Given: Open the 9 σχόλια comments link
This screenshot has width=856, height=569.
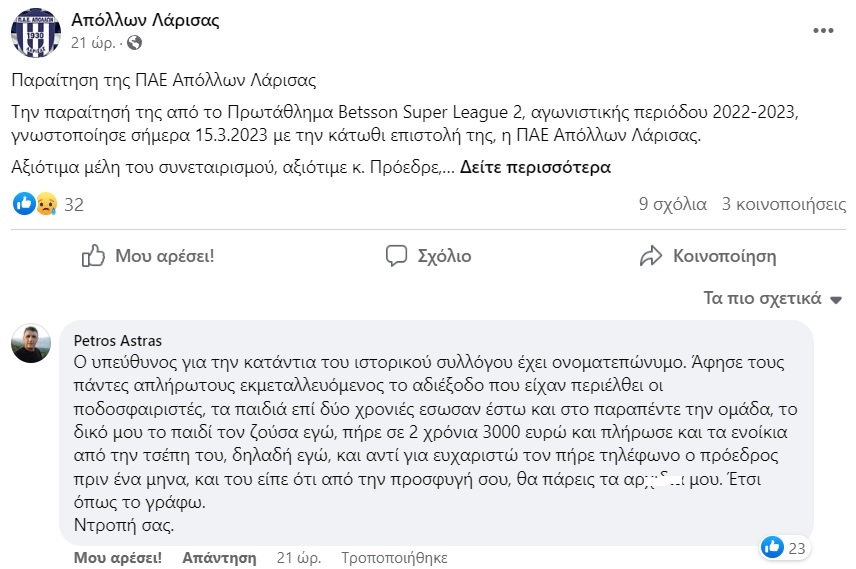Looking at the screenshot, I should coord(673,204).
